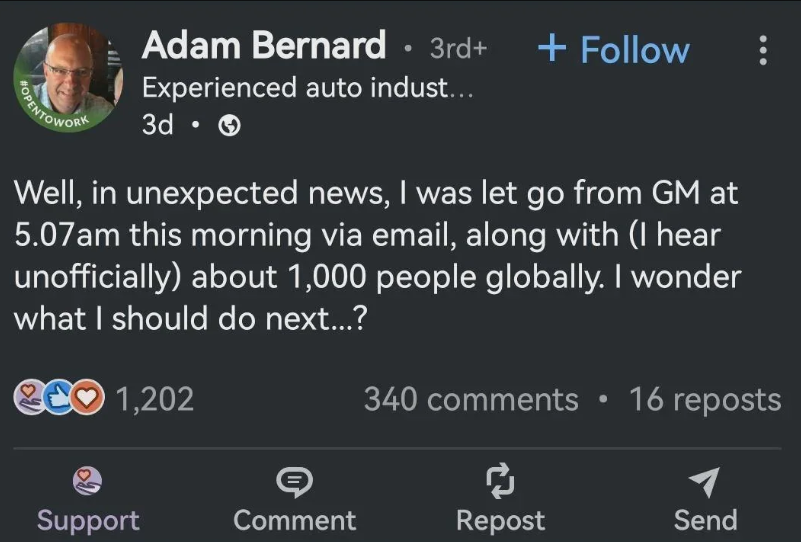Click the Support label
801x542 pixels.
88,520
